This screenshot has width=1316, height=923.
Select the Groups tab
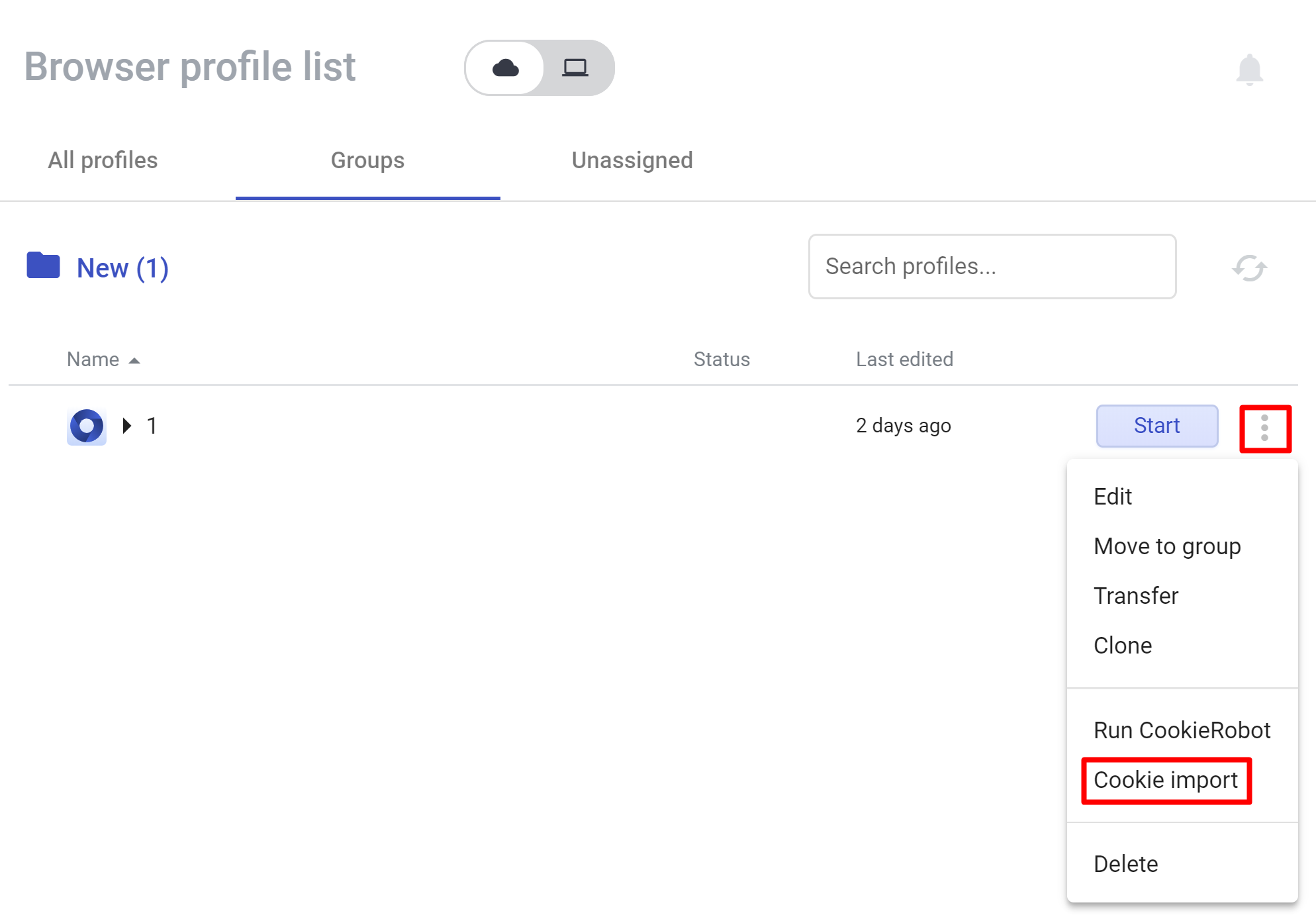(x=368, y=160)
